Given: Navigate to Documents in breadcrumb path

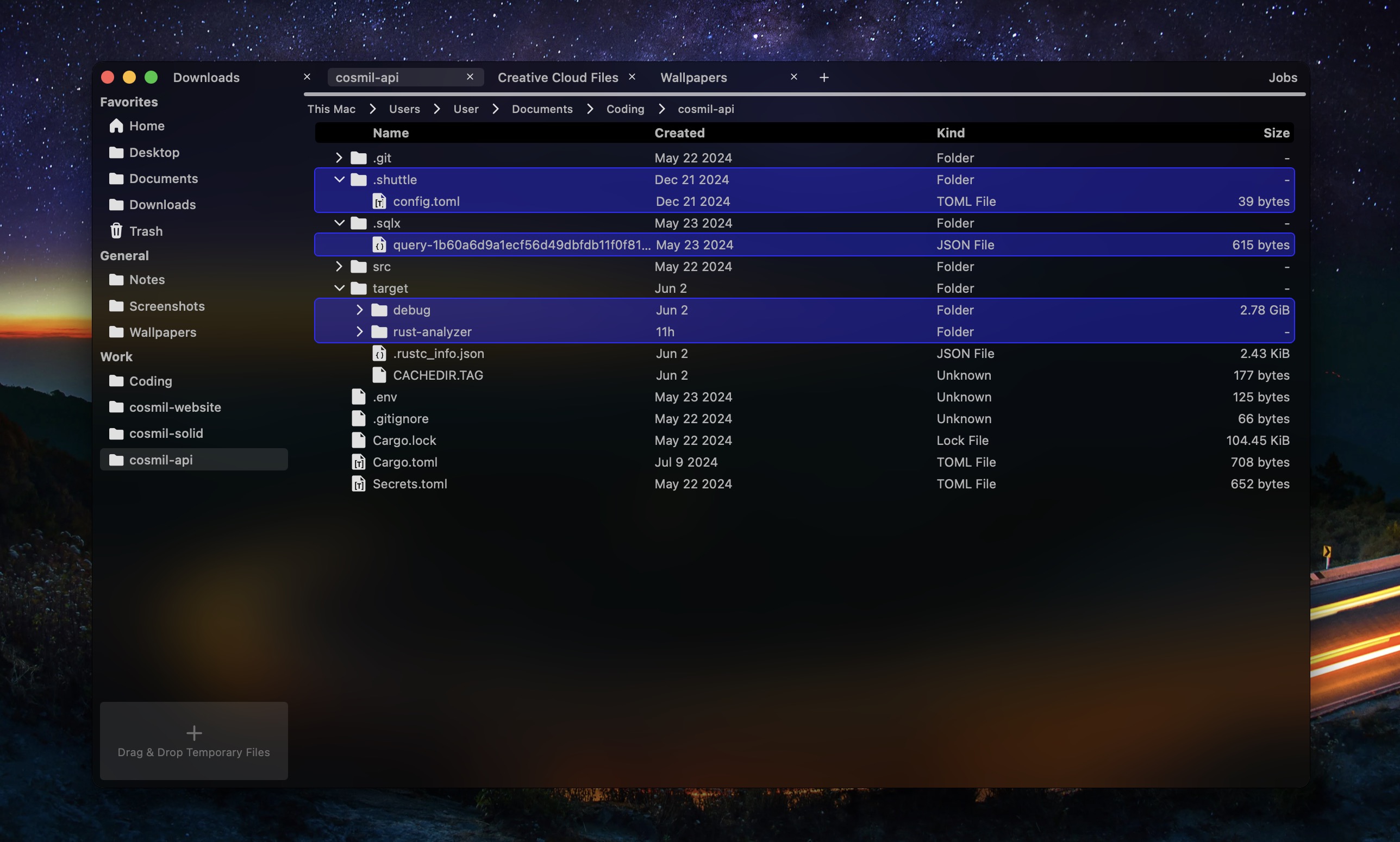Looking at the screenshot, I should pos(542,109).
